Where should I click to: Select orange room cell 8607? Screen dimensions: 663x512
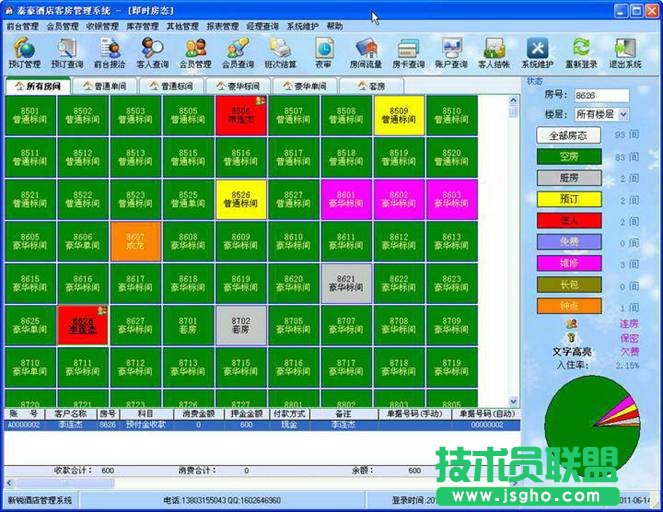135,242
